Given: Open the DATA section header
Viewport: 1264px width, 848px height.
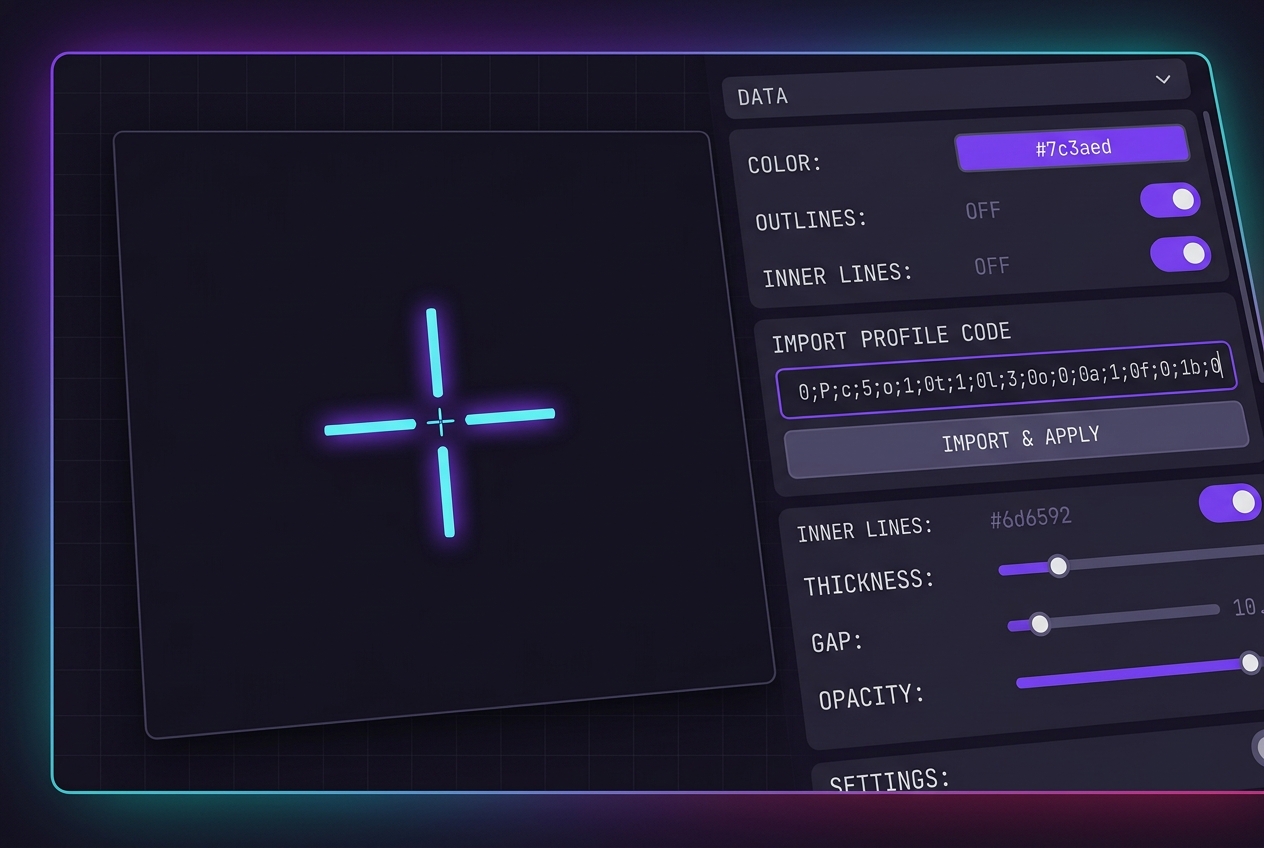Looking at the screenshot, I should [956, 88].
